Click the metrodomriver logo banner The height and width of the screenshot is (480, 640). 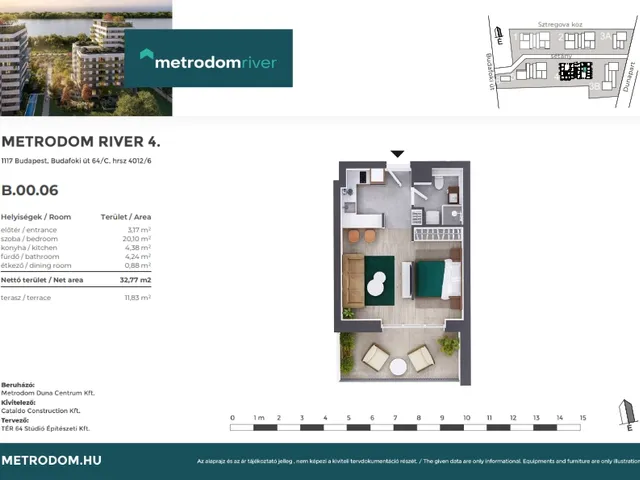point(209,58)
